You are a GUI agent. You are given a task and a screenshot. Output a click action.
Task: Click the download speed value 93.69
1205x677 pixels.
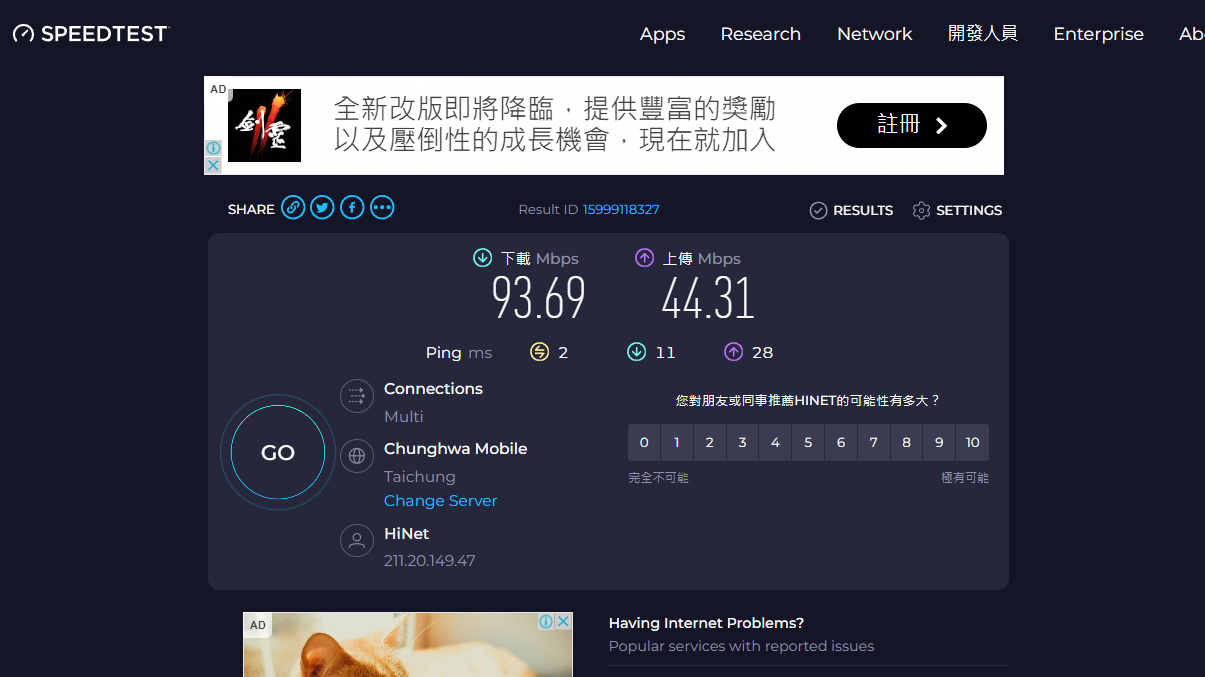[x=539, y=298]
